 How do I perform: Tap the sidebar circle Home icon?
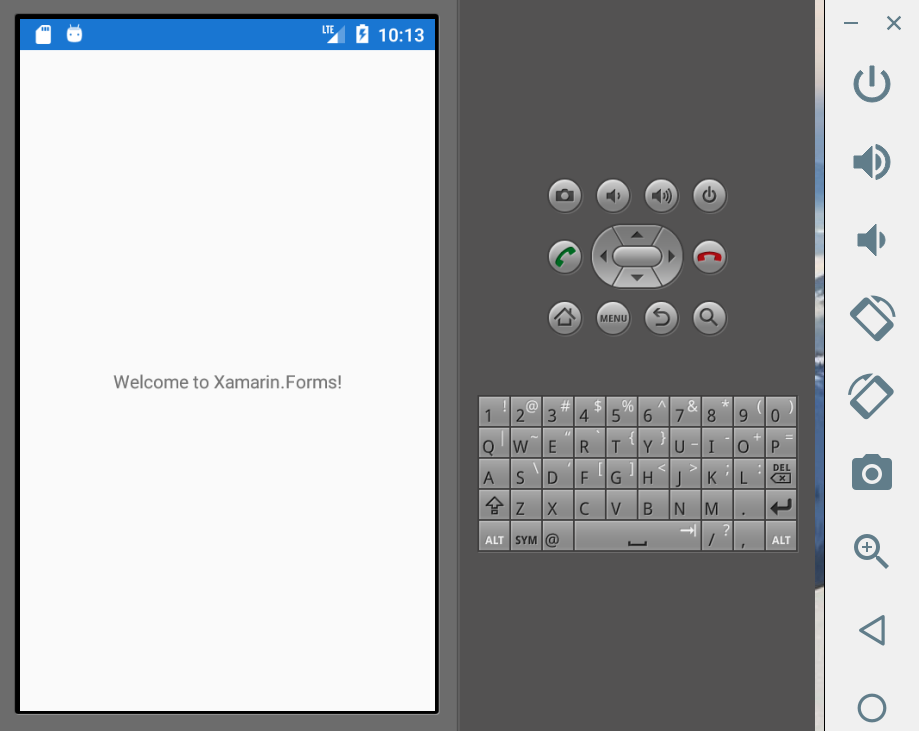872,708
